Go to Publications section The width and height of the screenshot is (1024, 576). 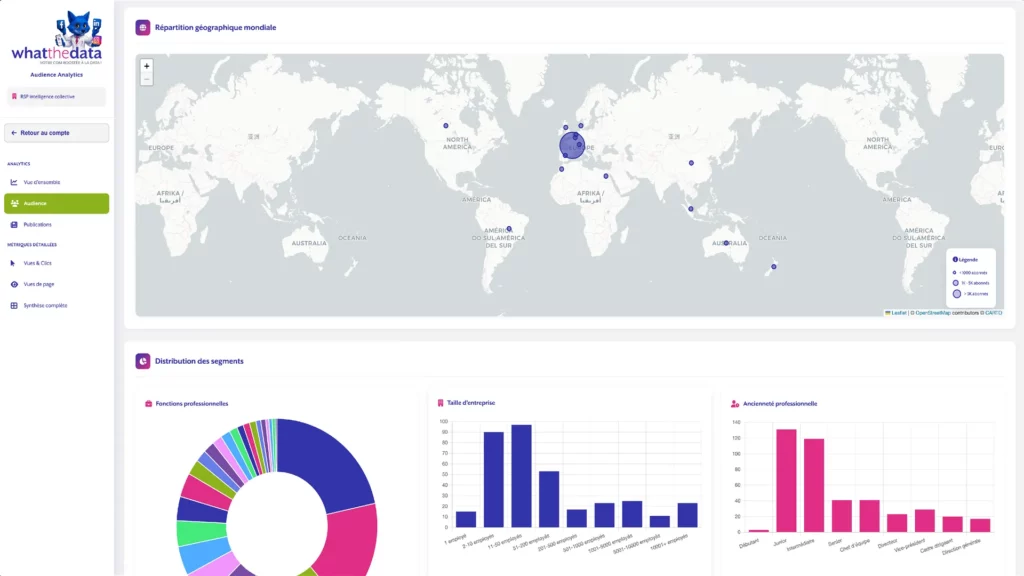(37, 224)
